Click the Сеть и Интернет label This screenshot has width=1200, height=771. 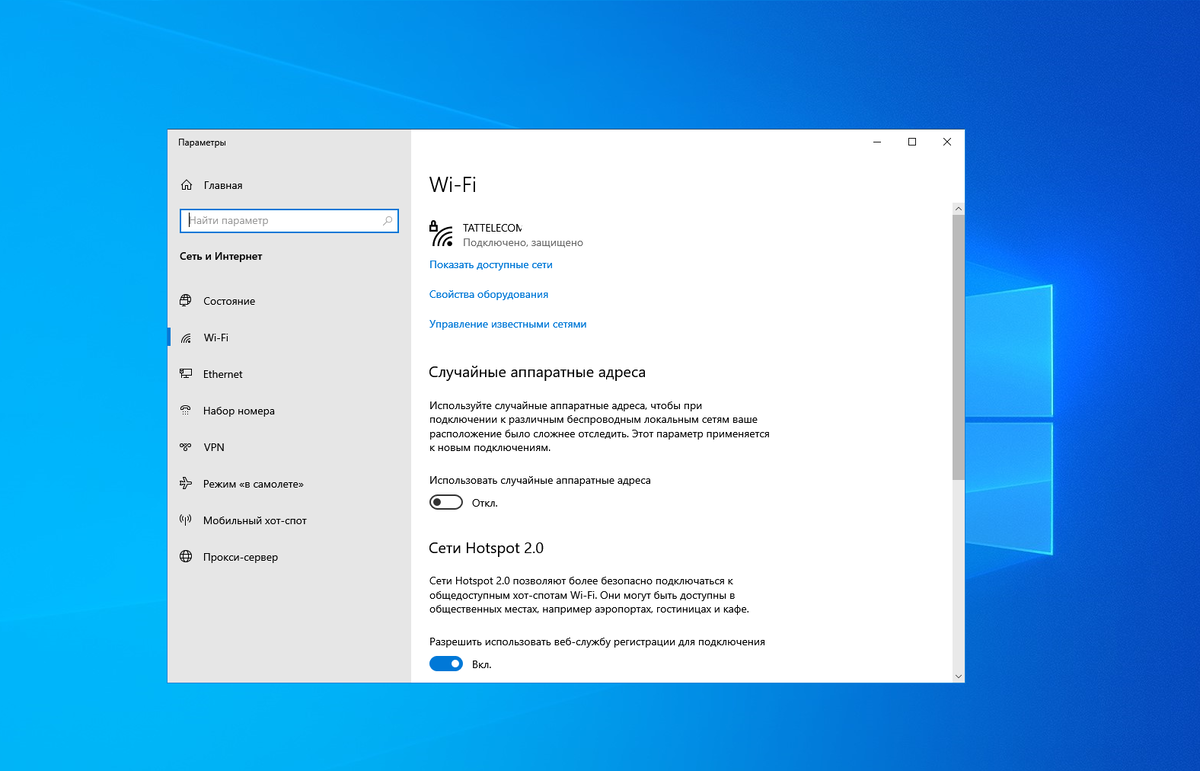pos(220,256)
